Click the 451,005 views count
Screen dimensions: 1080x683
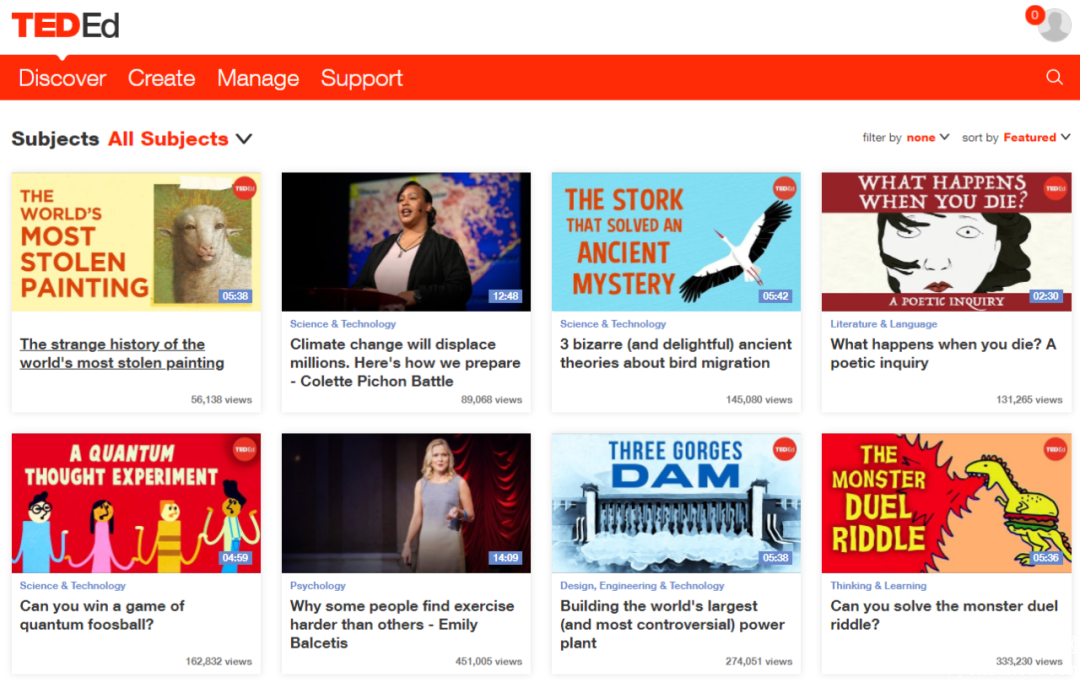point(488,661)
